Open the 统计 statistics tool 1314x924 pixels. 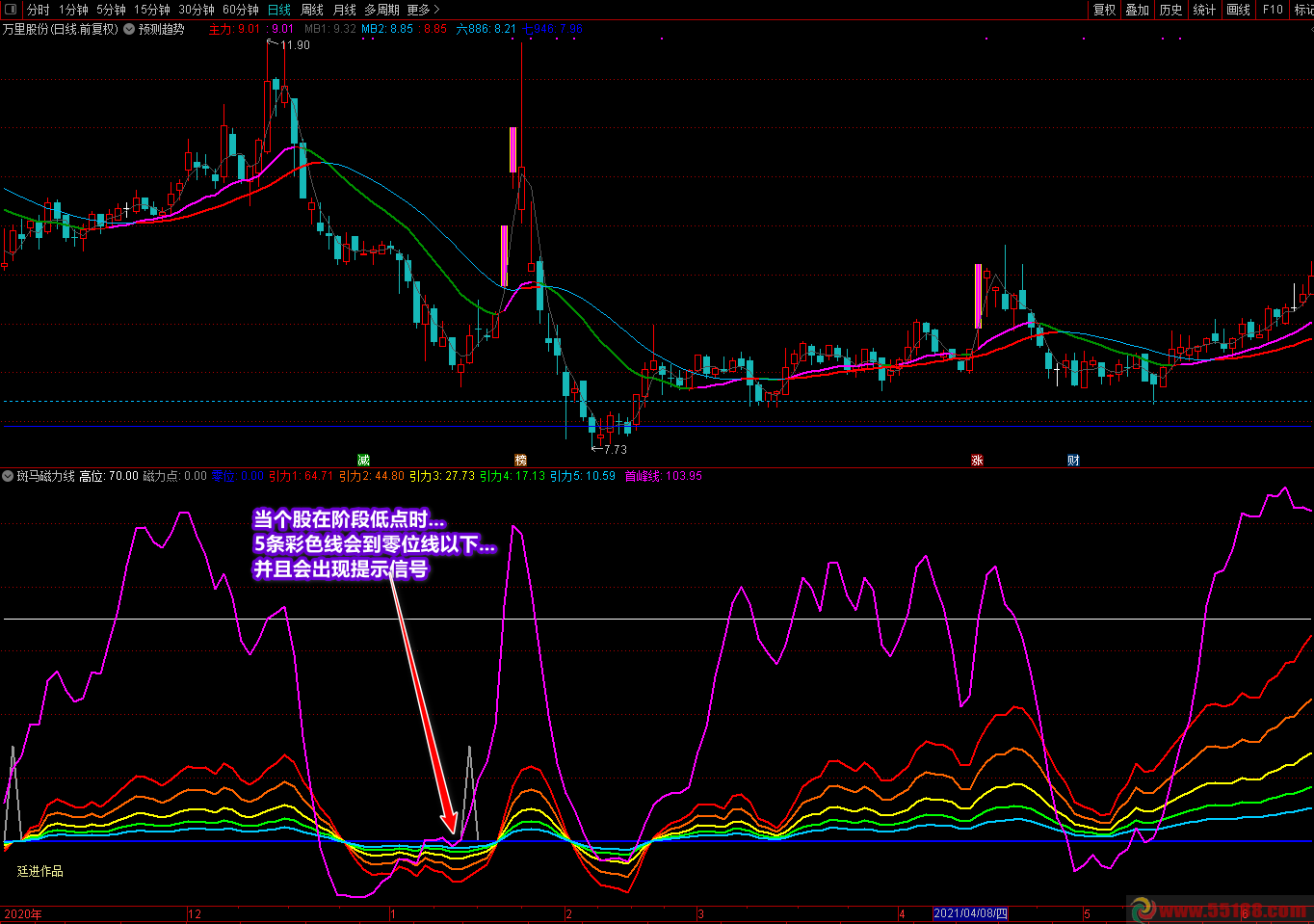pyautogui.click(x=1204, y=10)
